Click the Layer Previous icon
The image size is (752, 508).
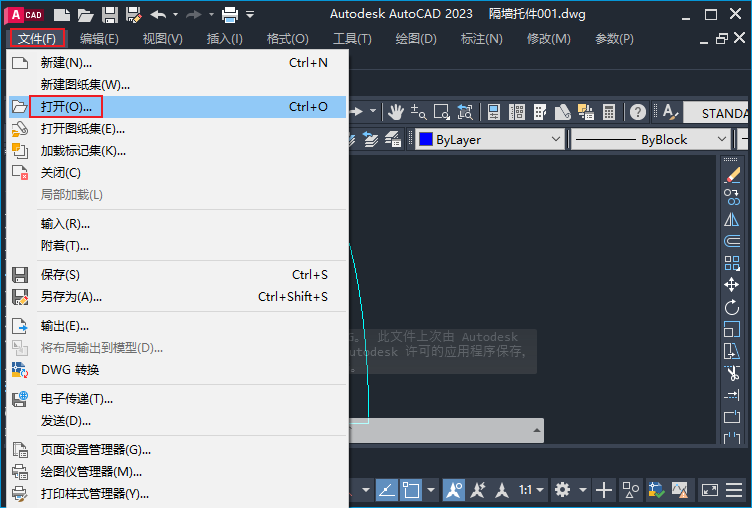(370, 140)
